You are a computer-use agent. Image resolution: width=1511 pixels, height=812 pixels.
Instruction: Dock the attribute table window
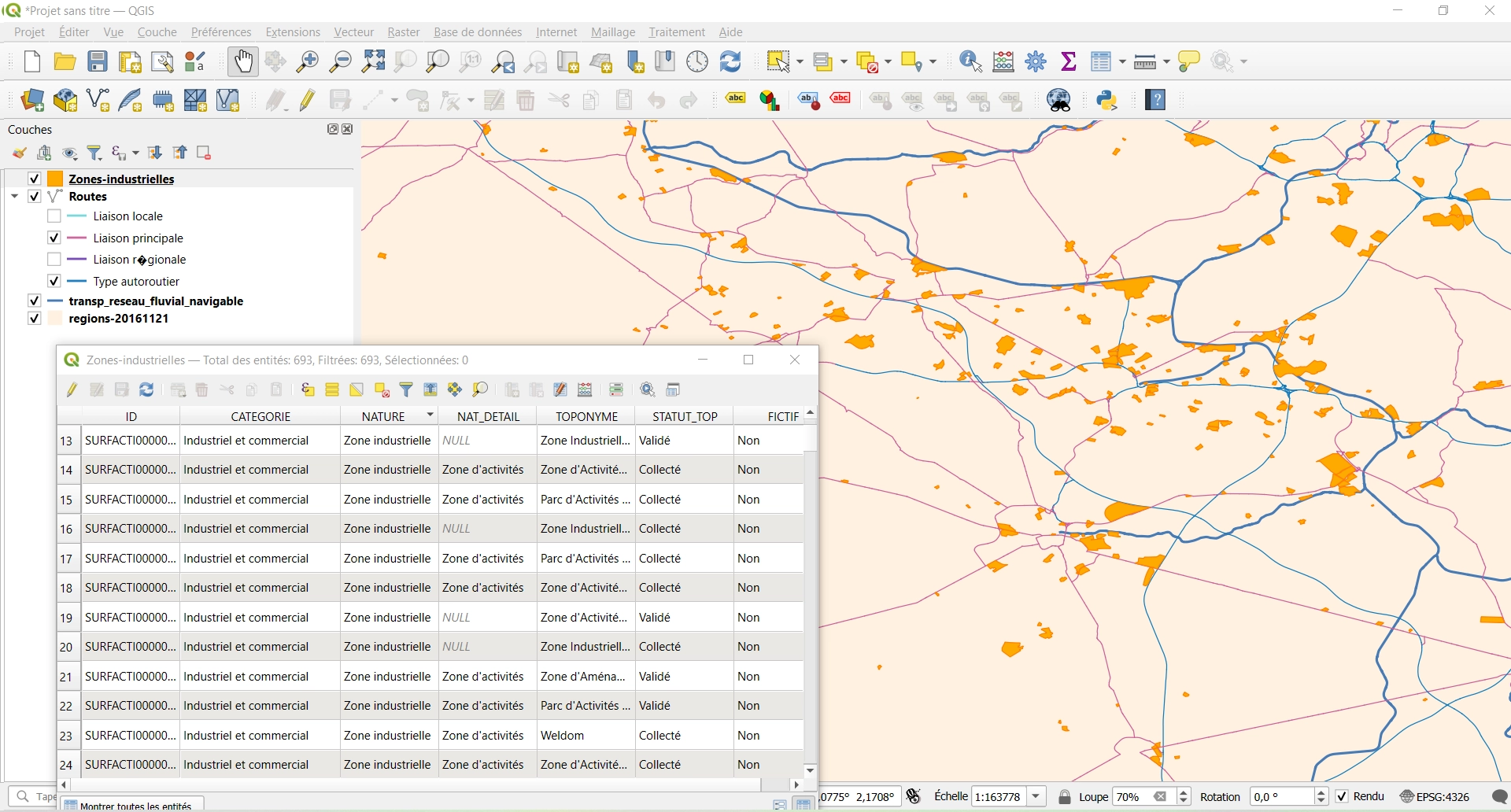pos(674,390)
